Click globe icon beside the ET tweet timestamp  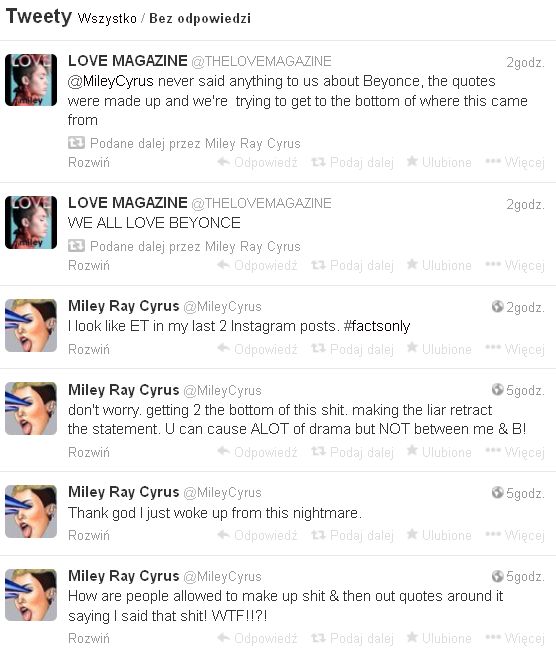pyautogui.click(x=497, y=306)
